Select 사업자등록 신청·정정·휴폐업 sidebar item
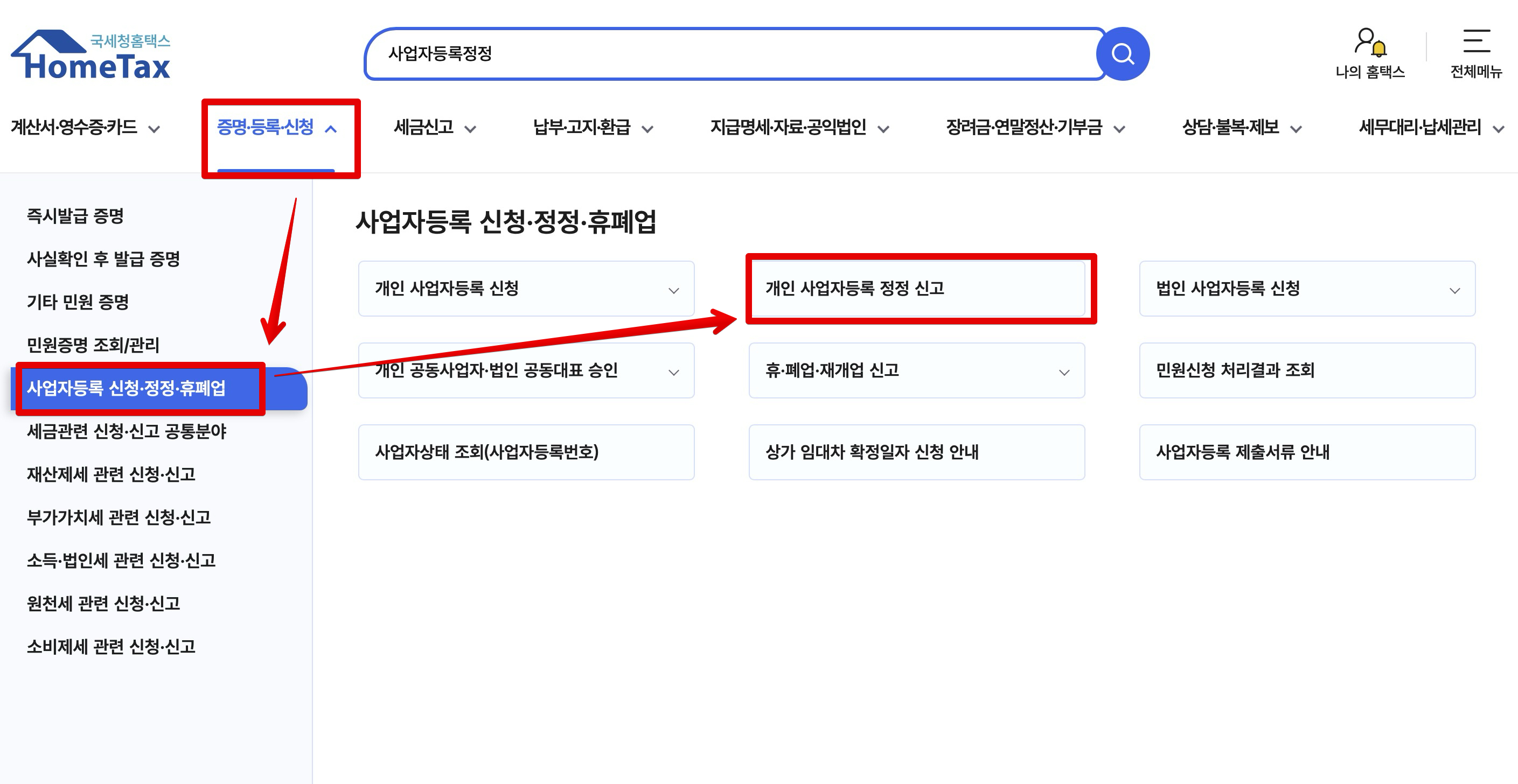1518x784 pixels. [126, 388]
